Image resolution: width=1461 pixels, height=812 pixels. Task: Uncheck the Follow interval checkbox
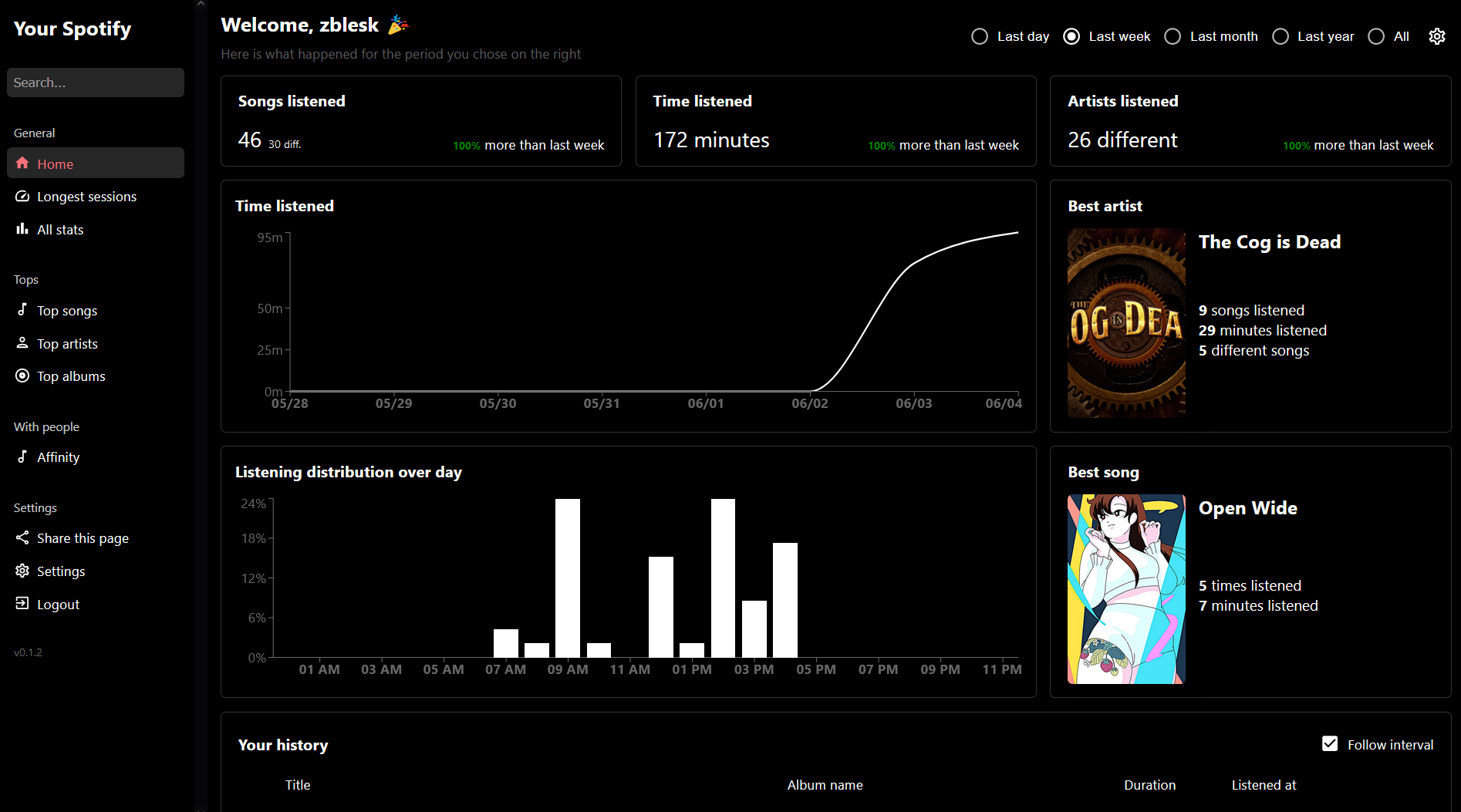1330,744
